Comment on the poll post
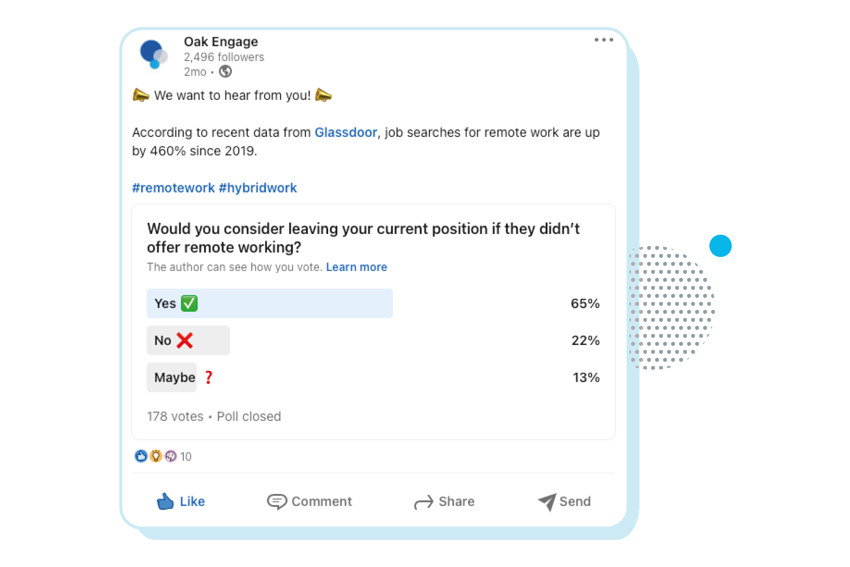Image resolution: width=850 pixels, height=567 pixels. [x=310, y=501]
